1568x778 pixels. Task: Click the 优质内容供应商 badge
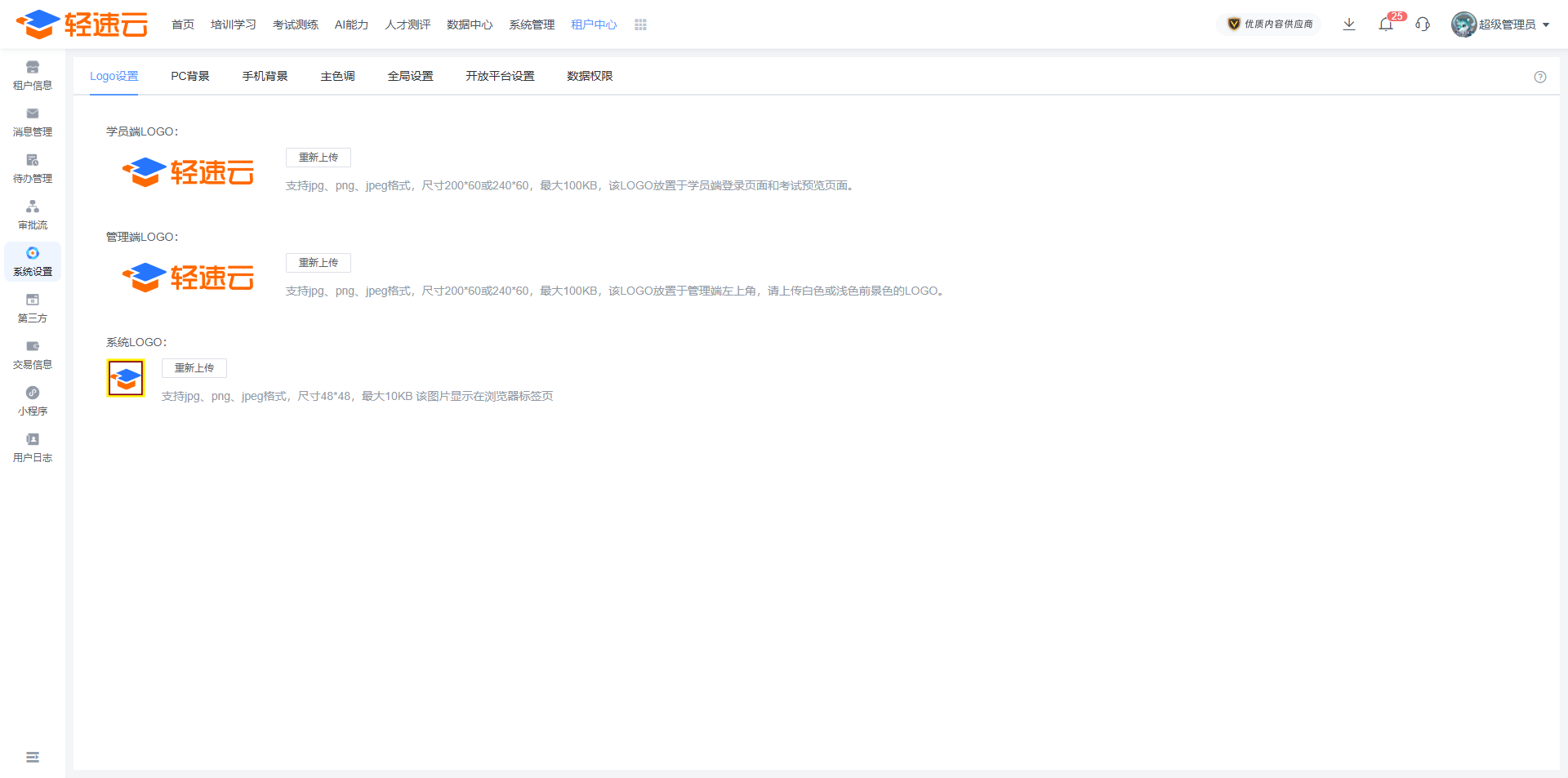(1270, 24)
